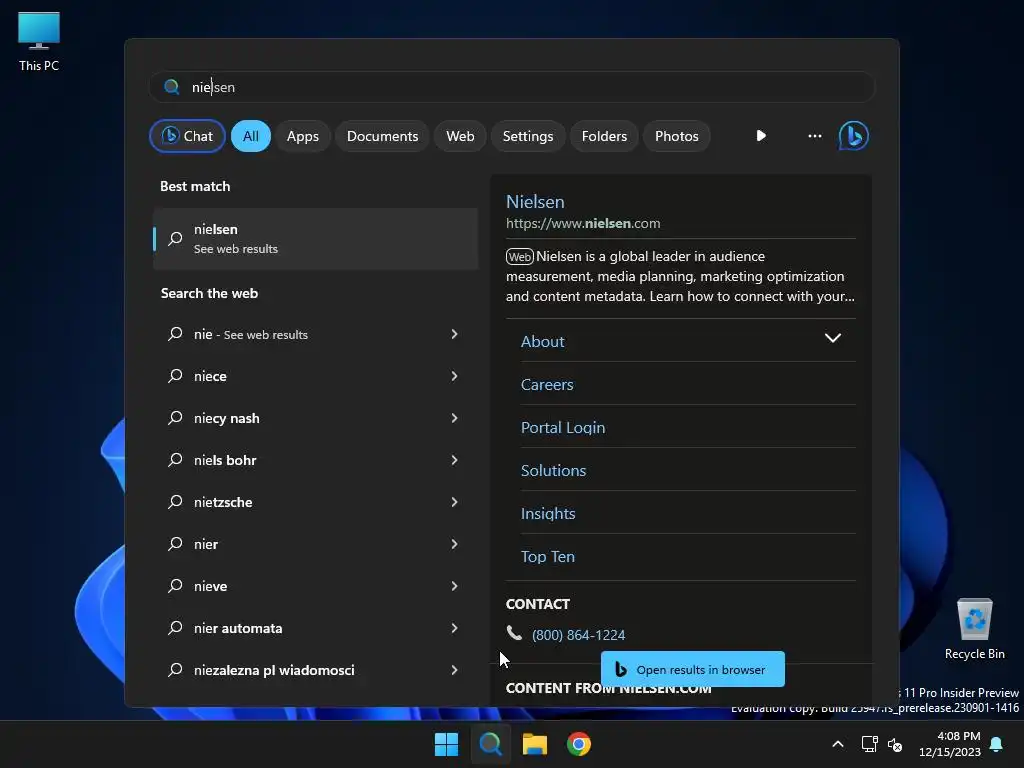This screenshot has width=1024, height=768.
Task: Open the www.nielsen.com URL link
Action: 583,223
